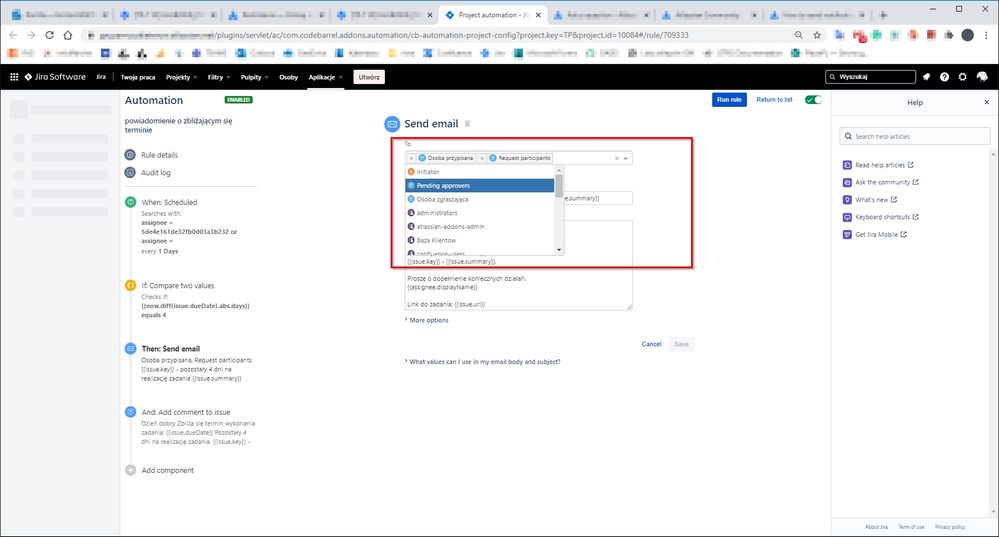Click the Run rule button
Image resolution: width=999 pixels, height=537 pixels.
point(729,99)
